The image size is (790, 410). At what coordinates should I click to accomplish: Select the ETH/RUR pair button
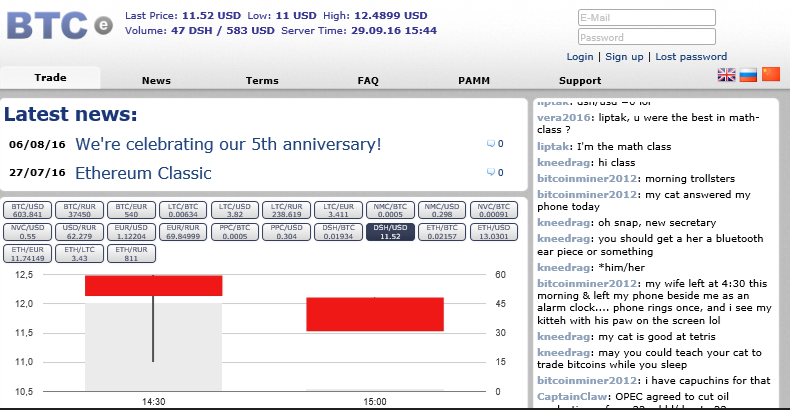pos(131,254)
